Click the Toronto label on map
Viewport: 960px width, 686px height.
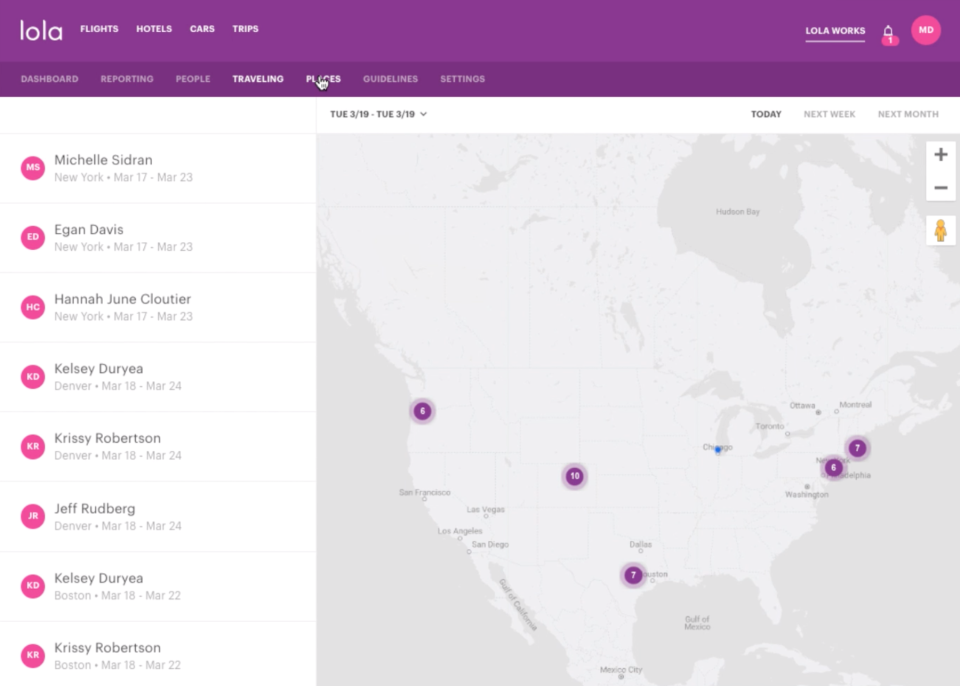[x=770, y=426]
